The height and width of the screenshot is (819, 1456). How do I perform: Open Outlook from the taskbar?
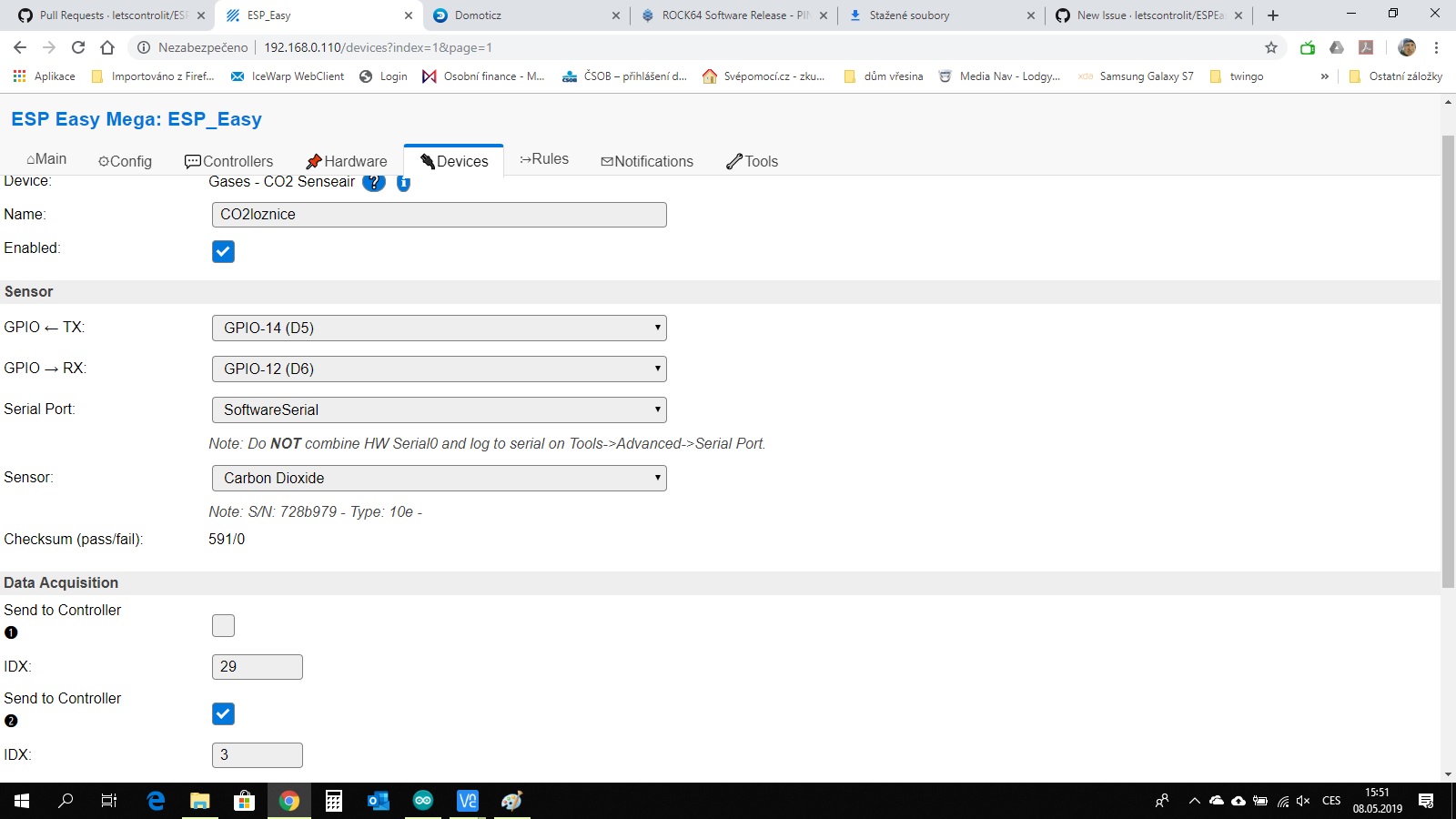tap(378, 801)
